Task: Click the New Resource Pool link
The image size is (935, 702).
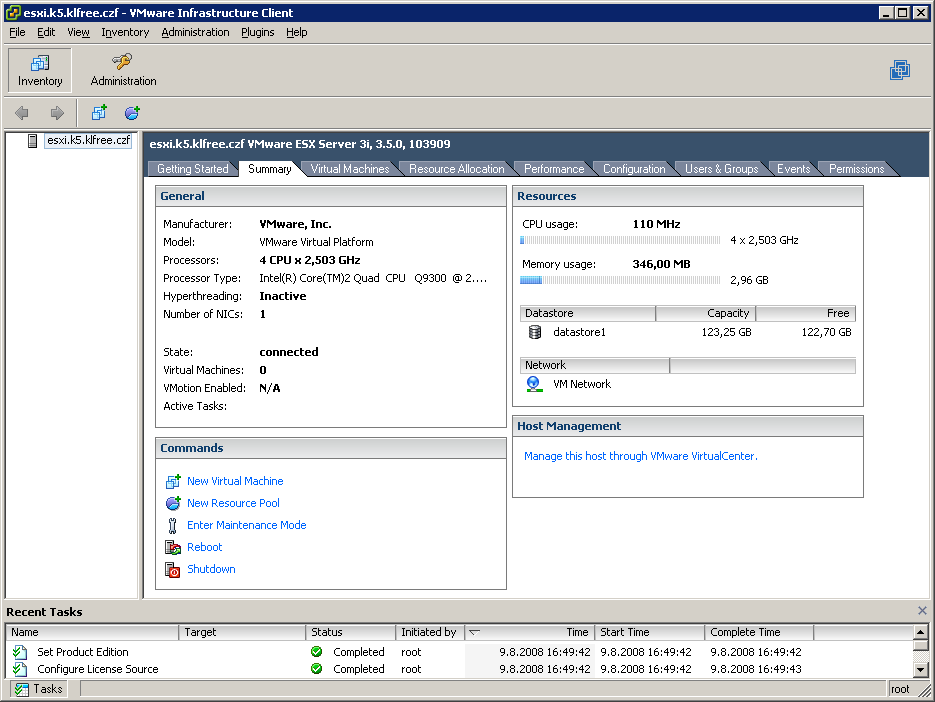Action: (x=233, y=503)
